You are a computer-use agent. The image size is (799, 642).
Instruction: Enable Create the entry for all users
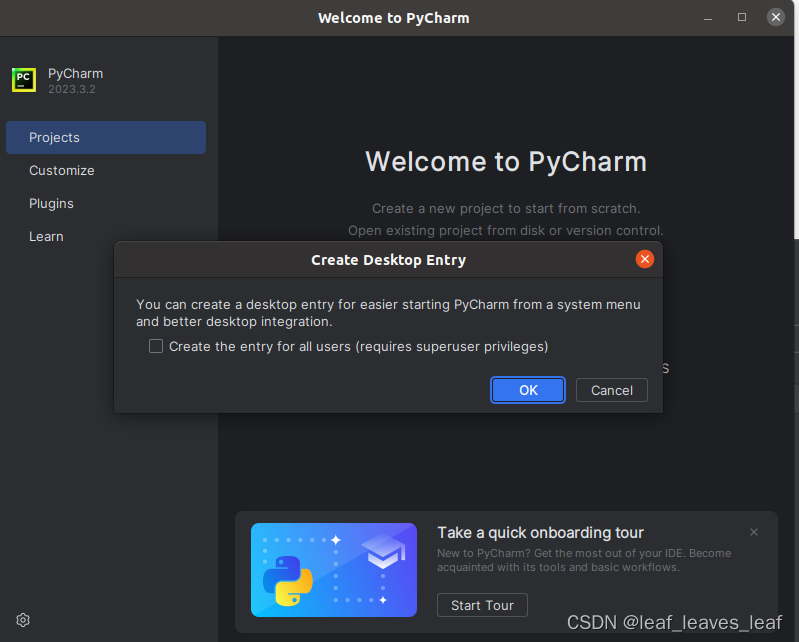click(x=156, y=346)
